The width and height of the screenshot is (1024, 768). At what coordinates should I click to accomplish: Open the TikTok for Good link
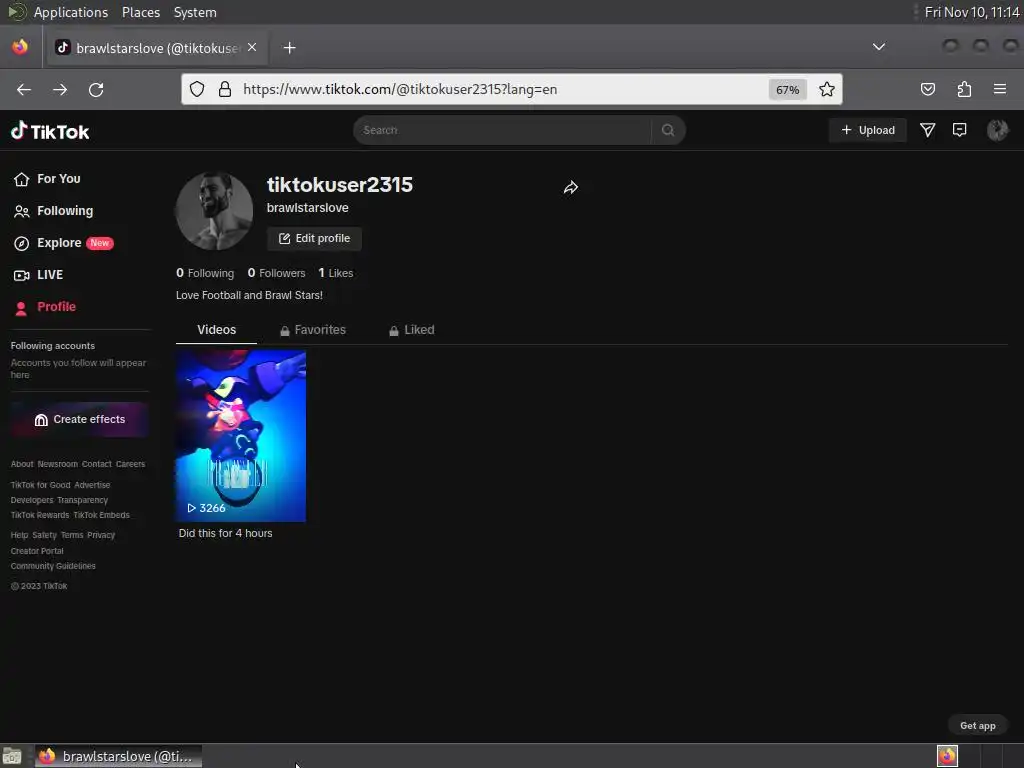(40, 485)
